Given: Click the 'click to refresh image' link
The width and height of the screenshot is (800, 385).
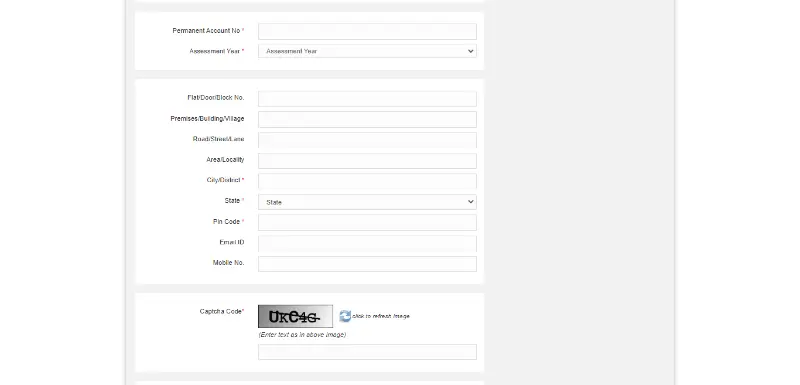Looking at the screenshot, I should point(381,316).
